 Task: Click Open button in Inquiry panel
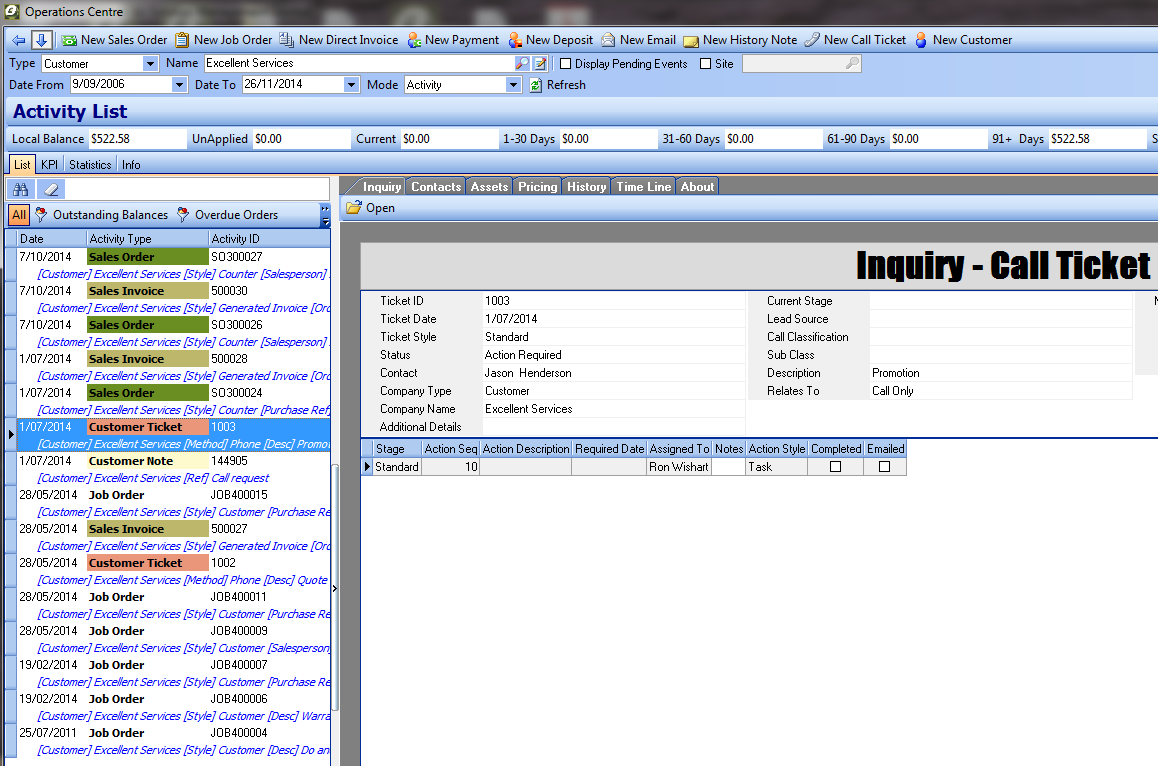(x=370, y=208)
